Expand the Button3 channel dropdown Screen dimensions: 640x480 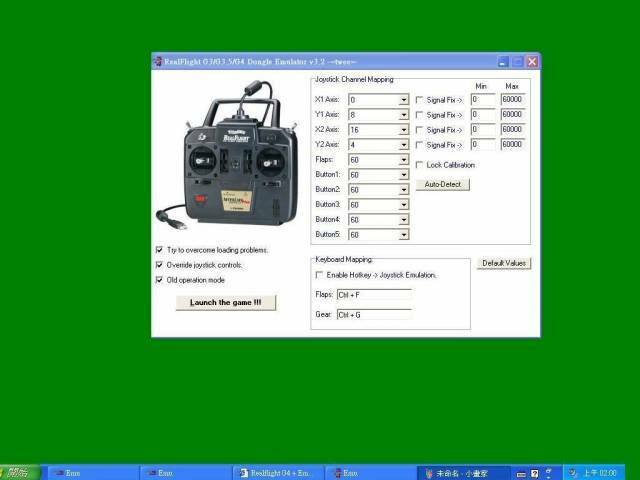403,205
